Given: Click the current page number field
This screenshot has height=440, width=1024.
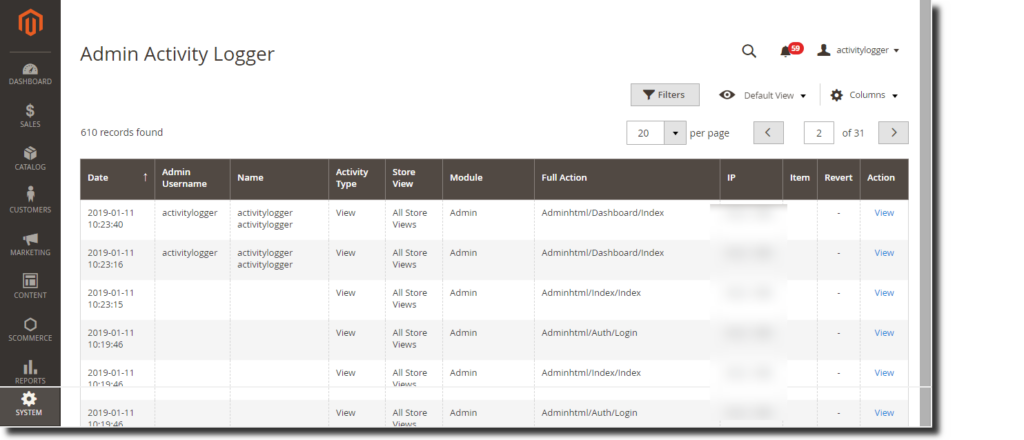Looking at the screenshot, I should pos(819,133).
